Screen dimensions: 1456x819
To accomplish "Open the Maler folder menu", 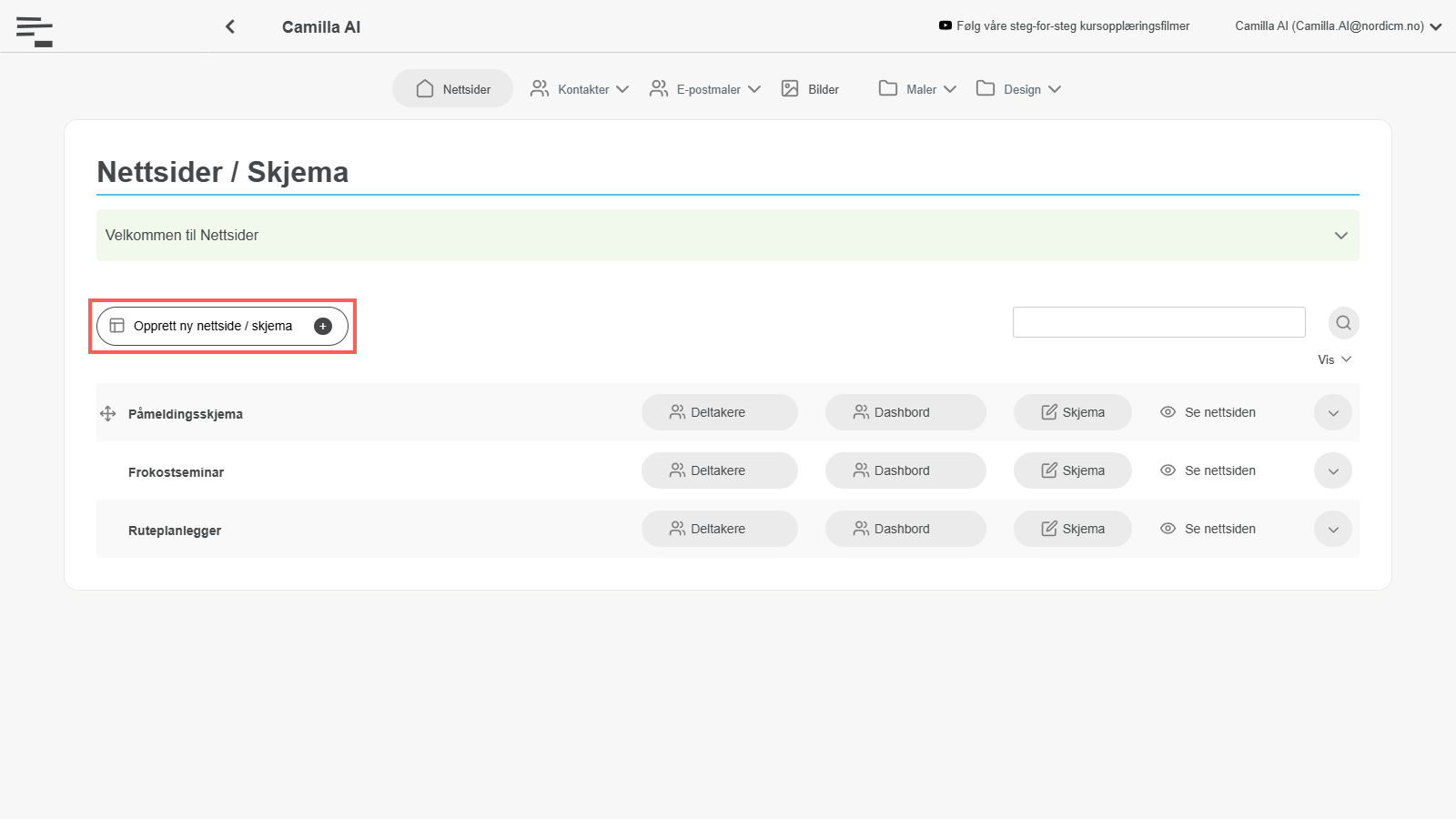I will [917, 89].
